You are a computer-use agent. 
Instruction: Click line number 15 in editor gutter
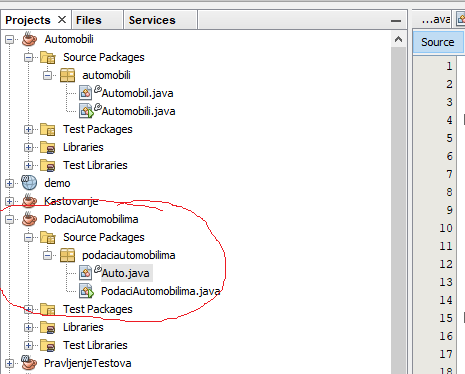click(446, 318)
